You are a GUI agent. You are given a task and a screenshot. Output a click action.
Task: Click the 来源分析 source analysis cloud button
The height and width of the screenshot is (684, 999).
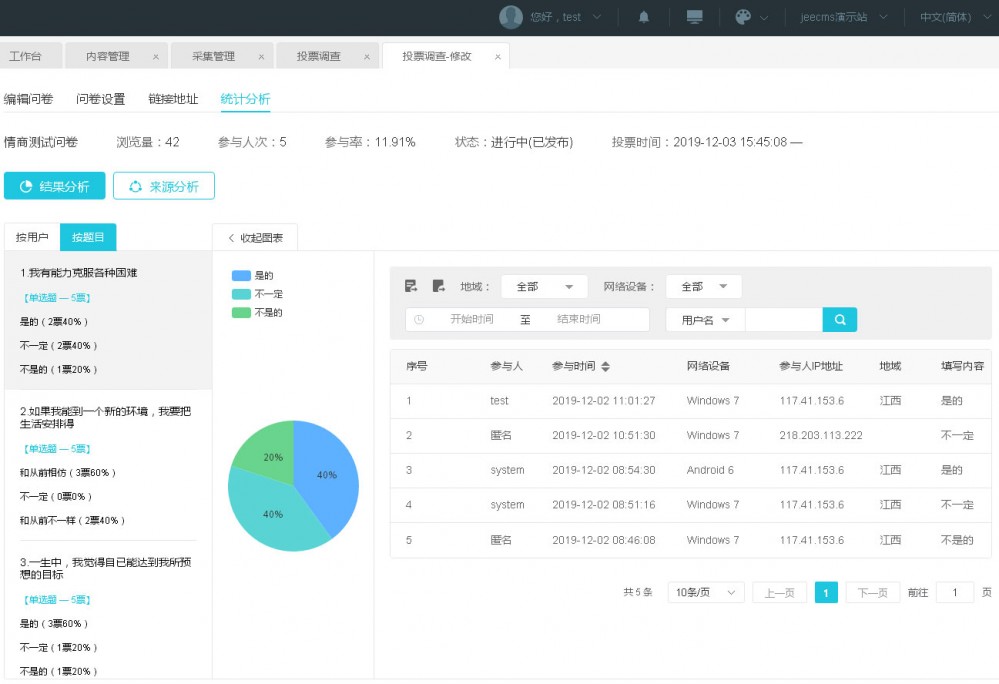[x=164, y=186]
